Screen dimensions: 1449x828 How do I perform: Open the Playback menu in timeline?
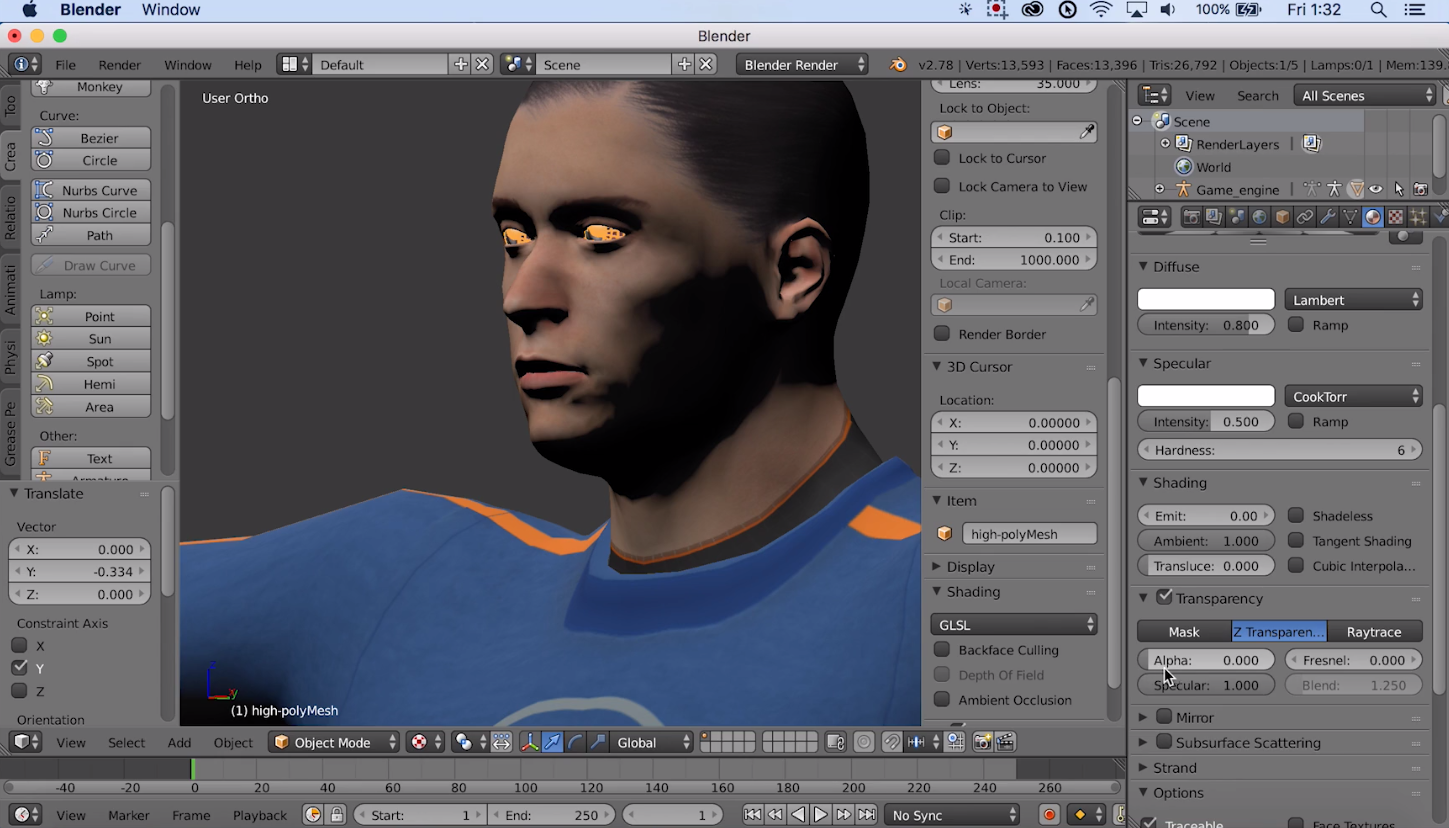(x=259, y=815)
